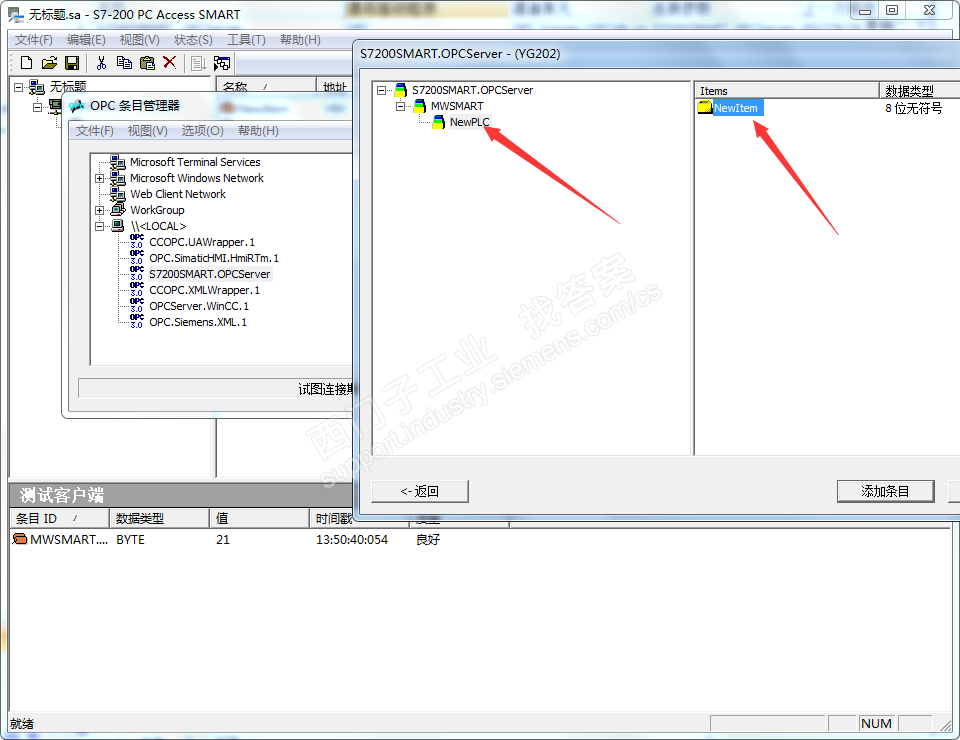Click the OPC icon beside OPCServer.WinCC.1

pos(137,305)
